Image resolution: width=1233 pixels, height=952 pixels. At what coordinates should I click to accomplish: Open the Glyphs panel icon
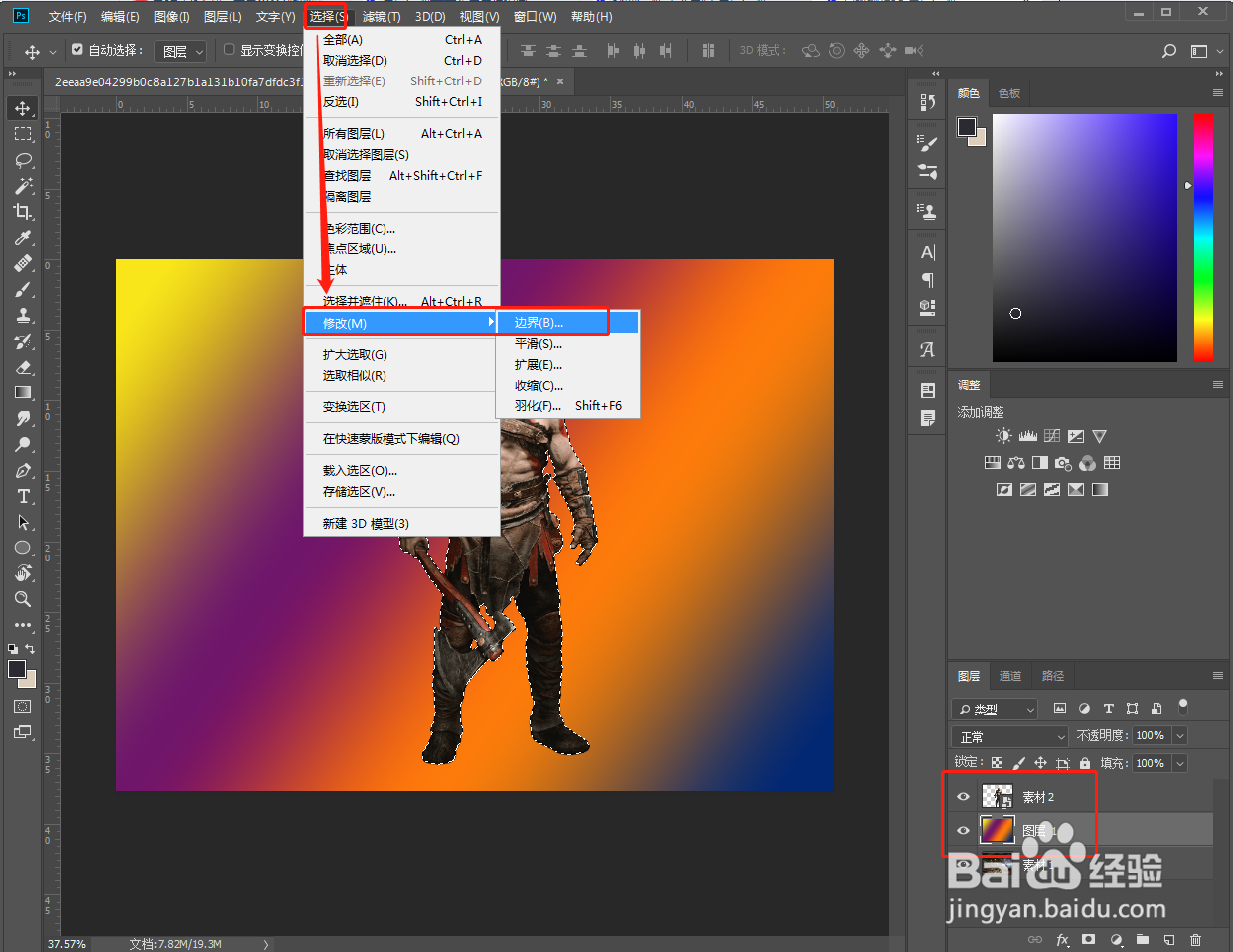[x=928, y=349]
